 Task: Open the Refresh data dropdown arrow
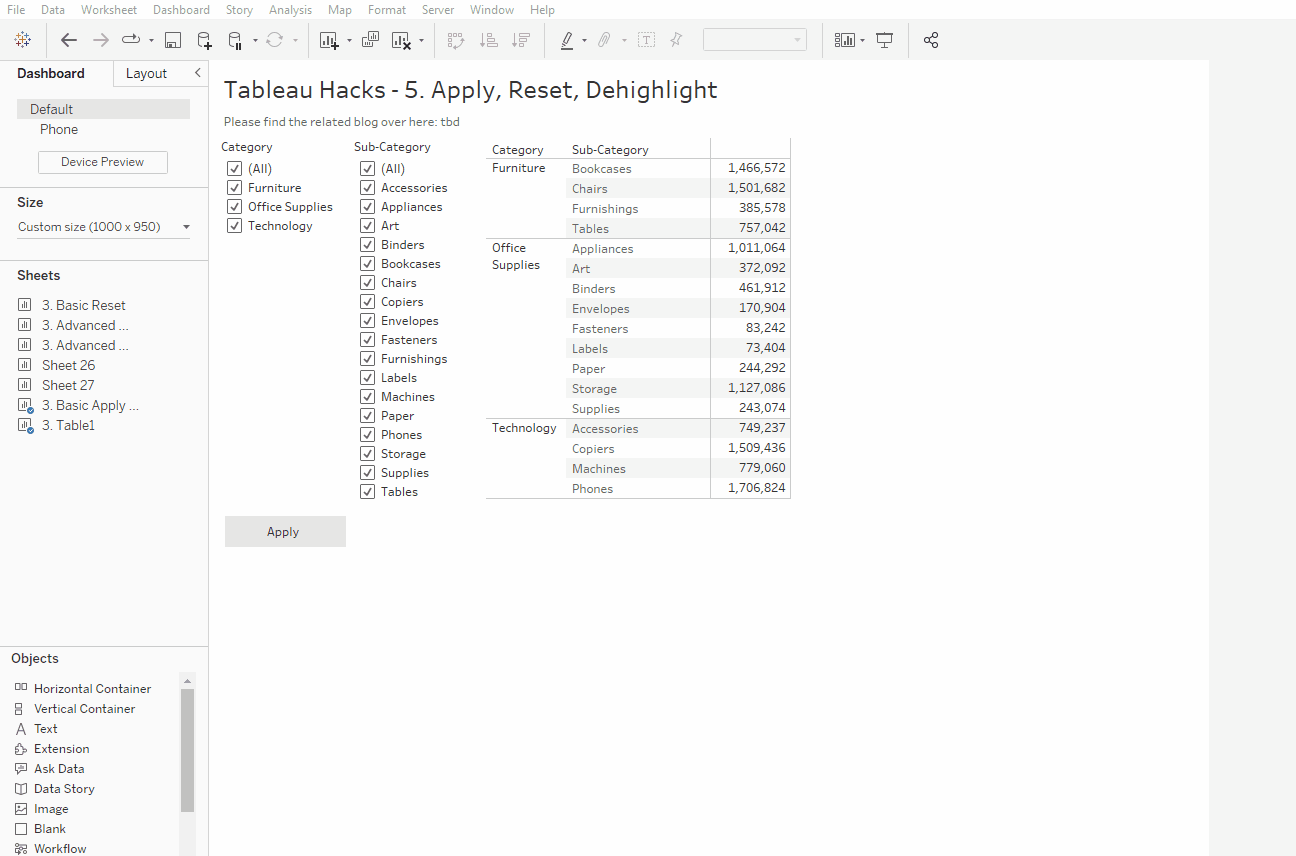[x=295, y=41]
